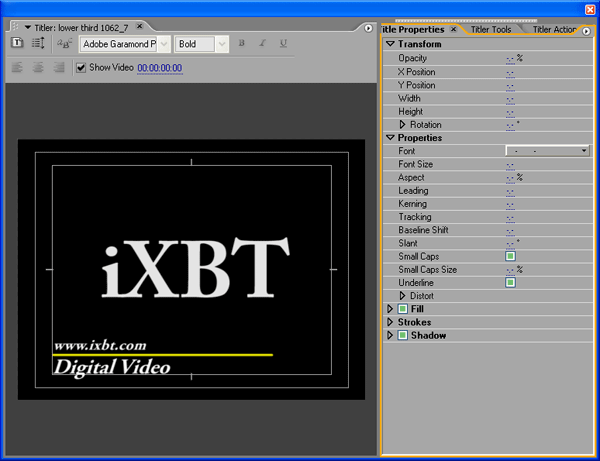
Task: Open the Adobe Garamond font family dropdown
Action: (164, 44)
